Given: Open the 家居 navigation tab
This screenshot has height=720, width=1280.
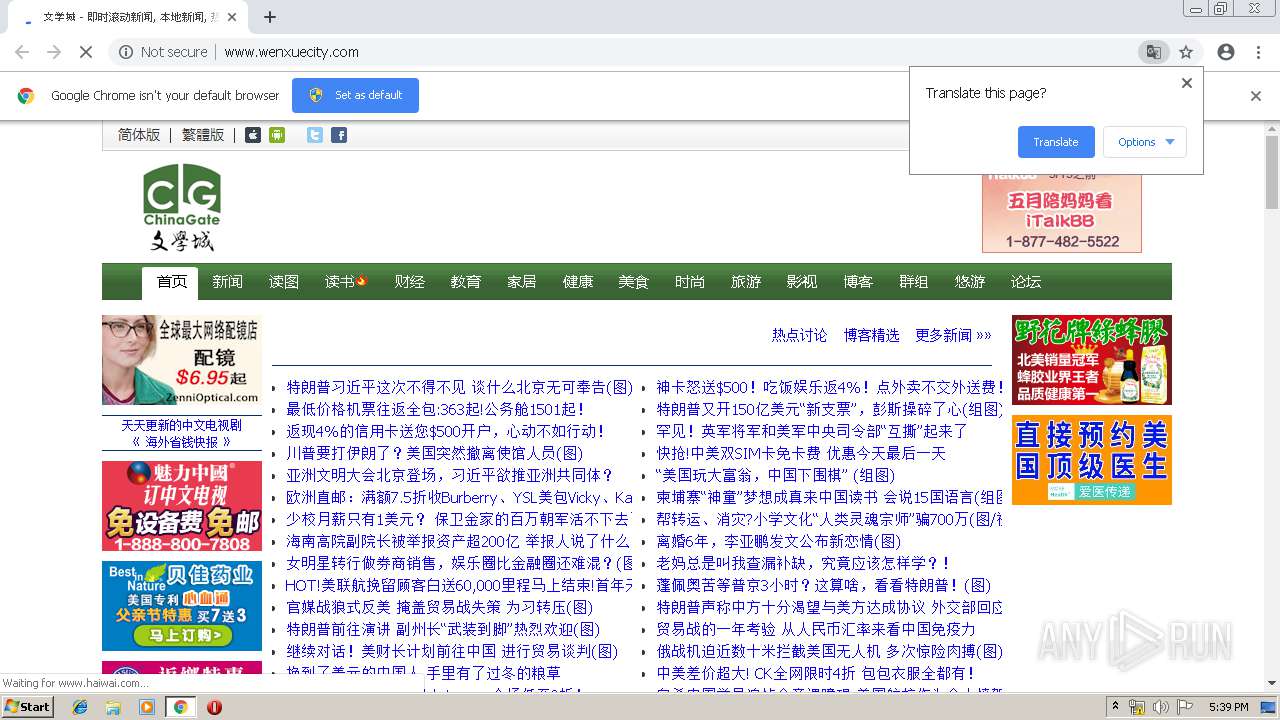Looking at the screenshot, I should pos(521,282).
